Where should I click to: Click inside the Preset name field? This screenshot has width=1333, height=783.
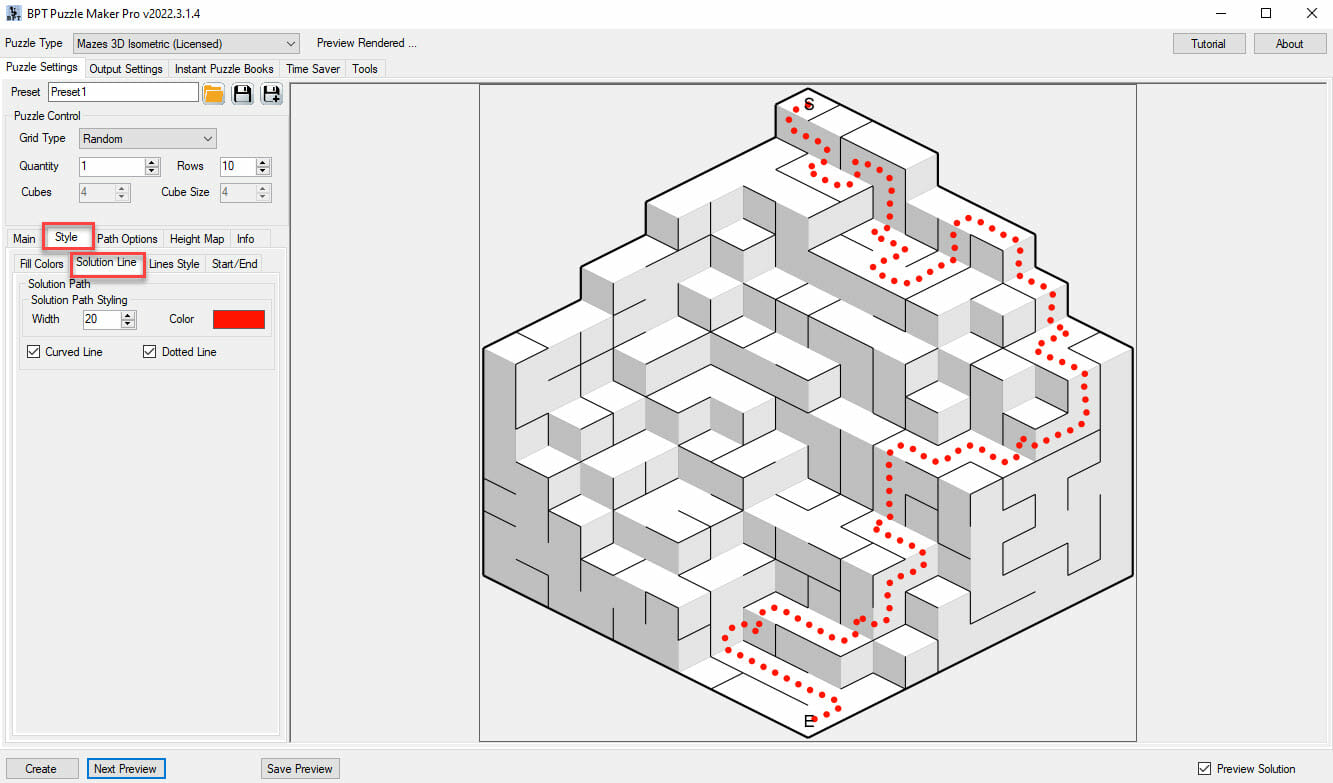tap(123, 91)
